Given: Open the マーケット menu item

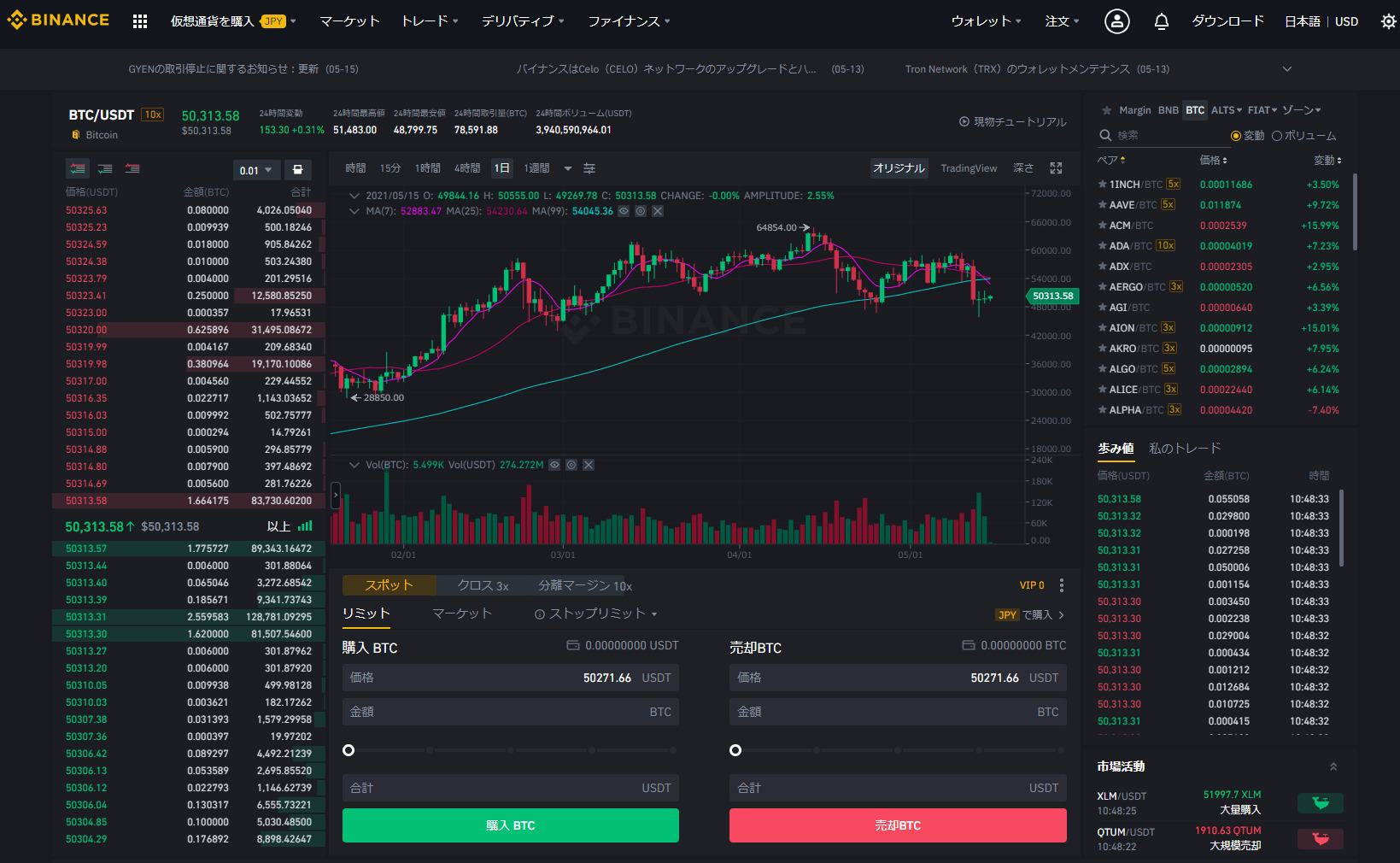Looking at the screenshot, I should tap(349, 21).
